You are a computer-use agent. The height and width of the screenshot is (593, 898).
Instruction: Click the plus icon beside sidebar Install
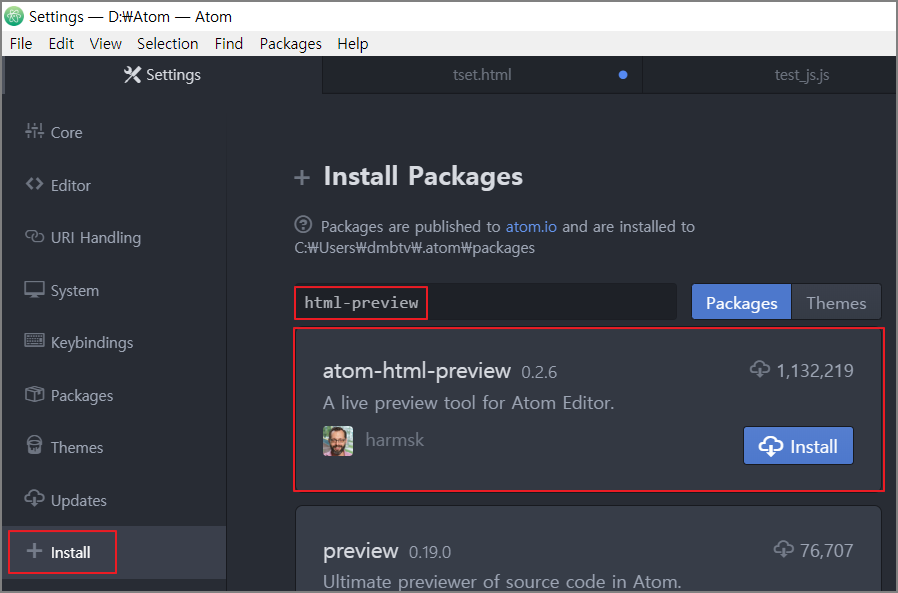click(x=34, y=551)
